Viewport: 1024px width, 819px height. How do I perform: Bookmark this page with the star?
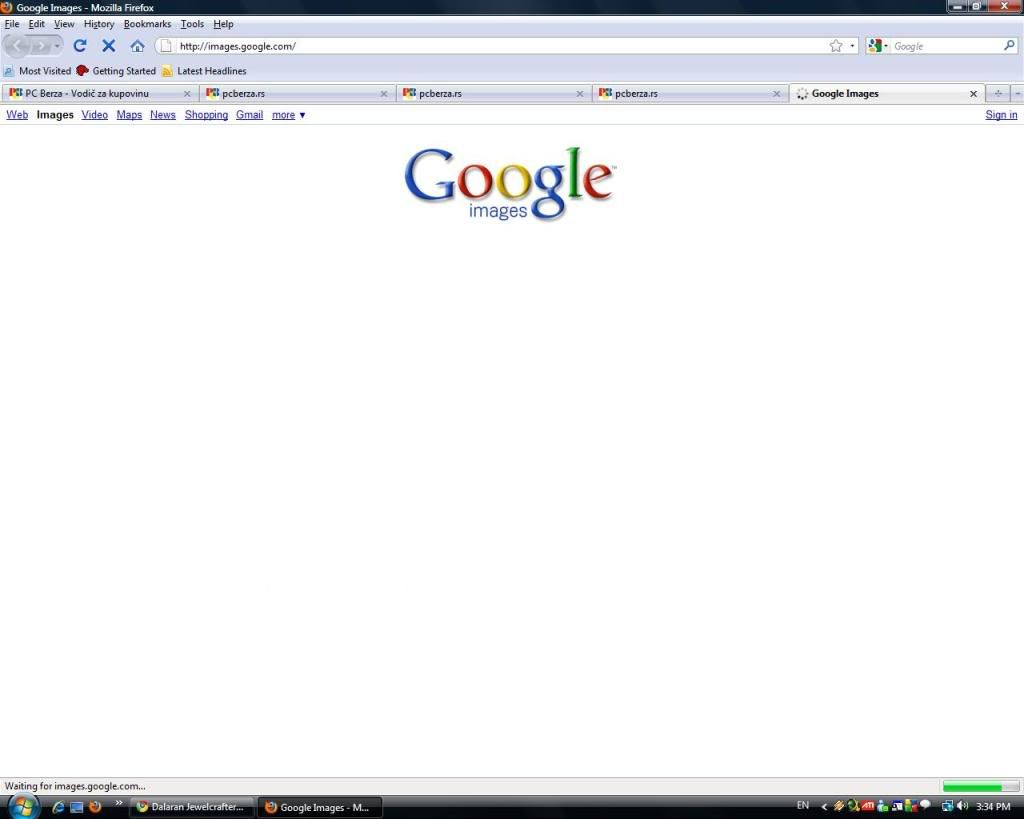(x=835, y=46)
